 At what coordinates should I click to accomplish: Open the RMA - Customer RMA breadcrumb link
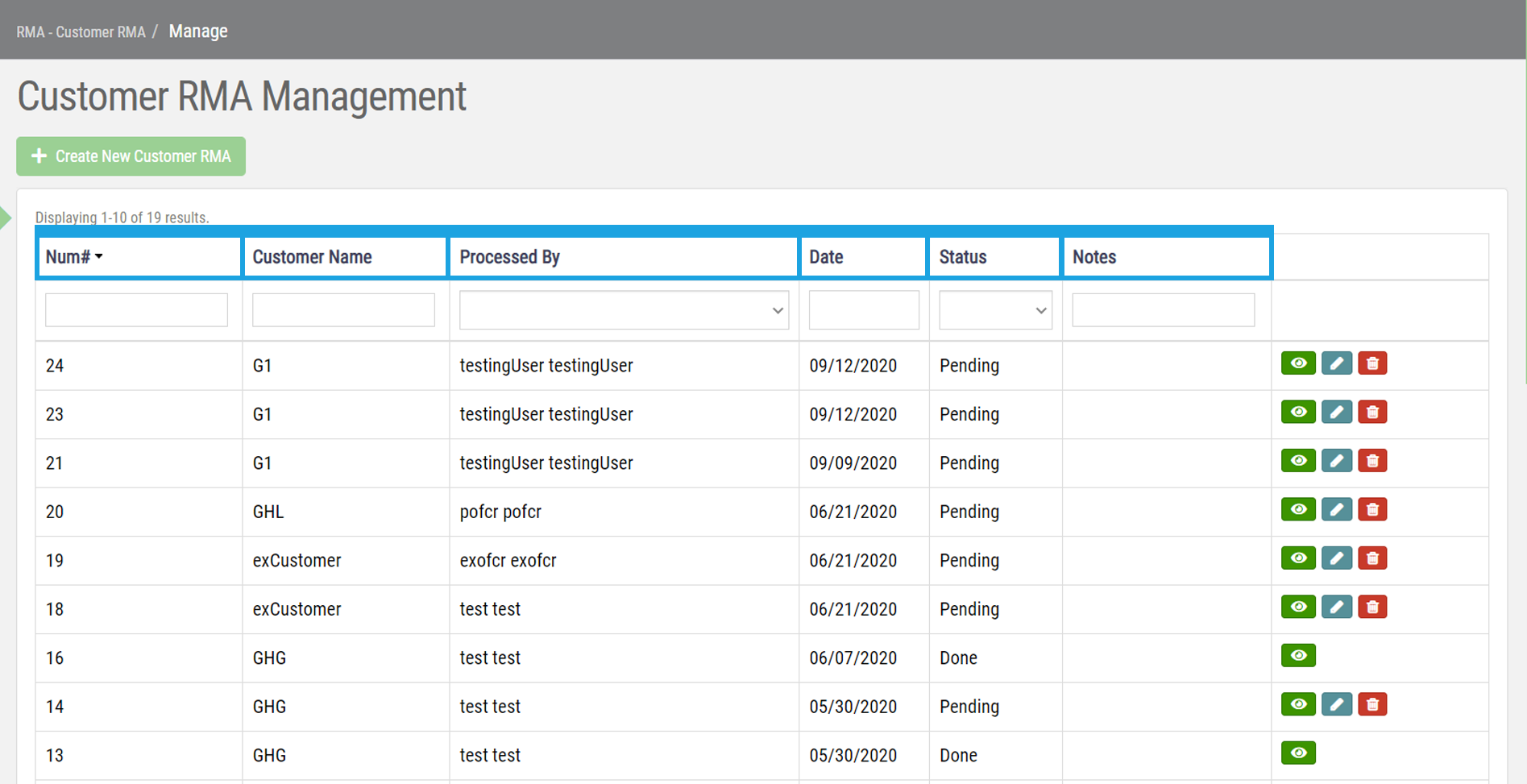pyautogui.click(x=80, y=31)
